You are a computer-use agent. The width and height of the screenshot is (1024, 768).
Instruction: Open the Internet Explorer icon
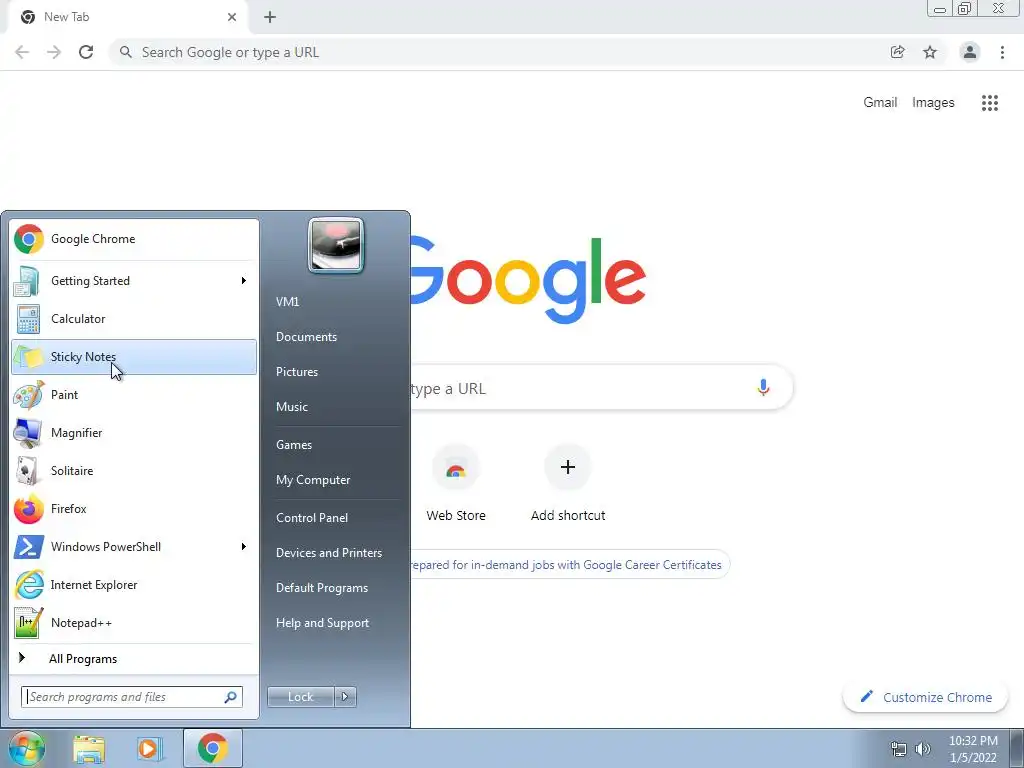tap(29, 584)
